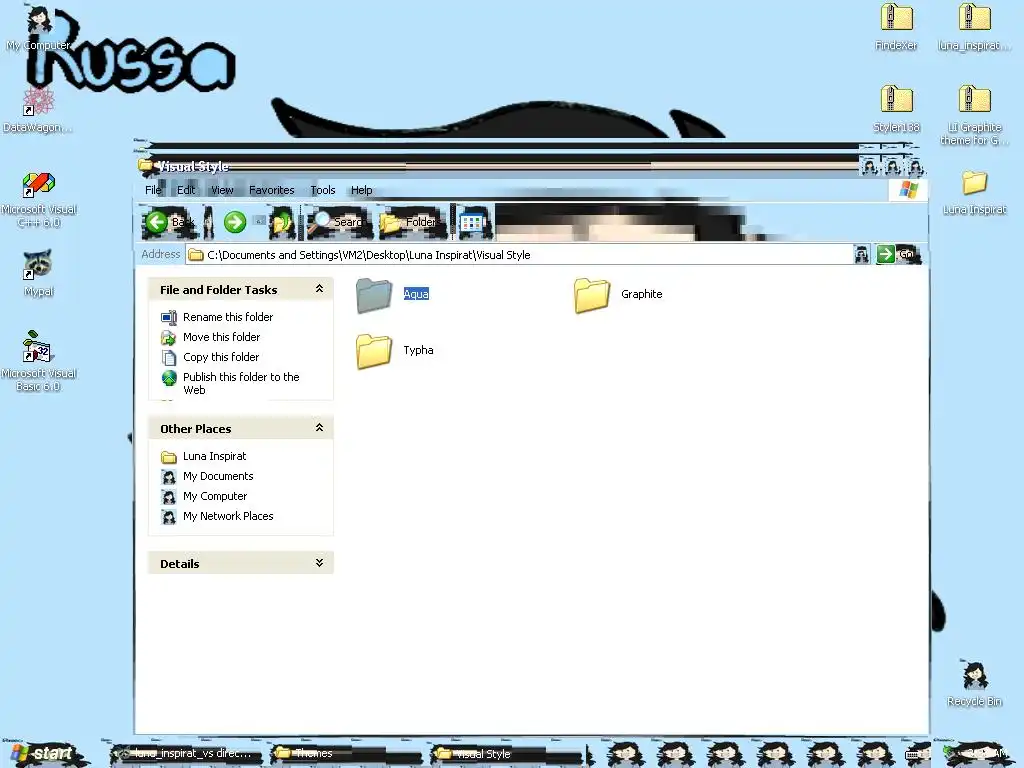The image size is (1024, 768).
Task: Open the View menu
Action: [x=222, y=190]
